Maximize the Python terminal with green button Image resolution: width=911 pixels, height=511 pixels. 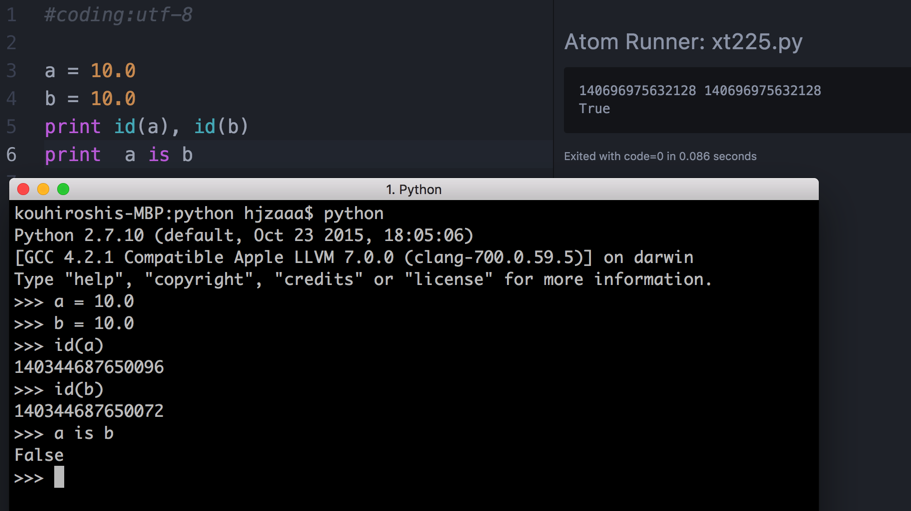[x=63, y=189]
